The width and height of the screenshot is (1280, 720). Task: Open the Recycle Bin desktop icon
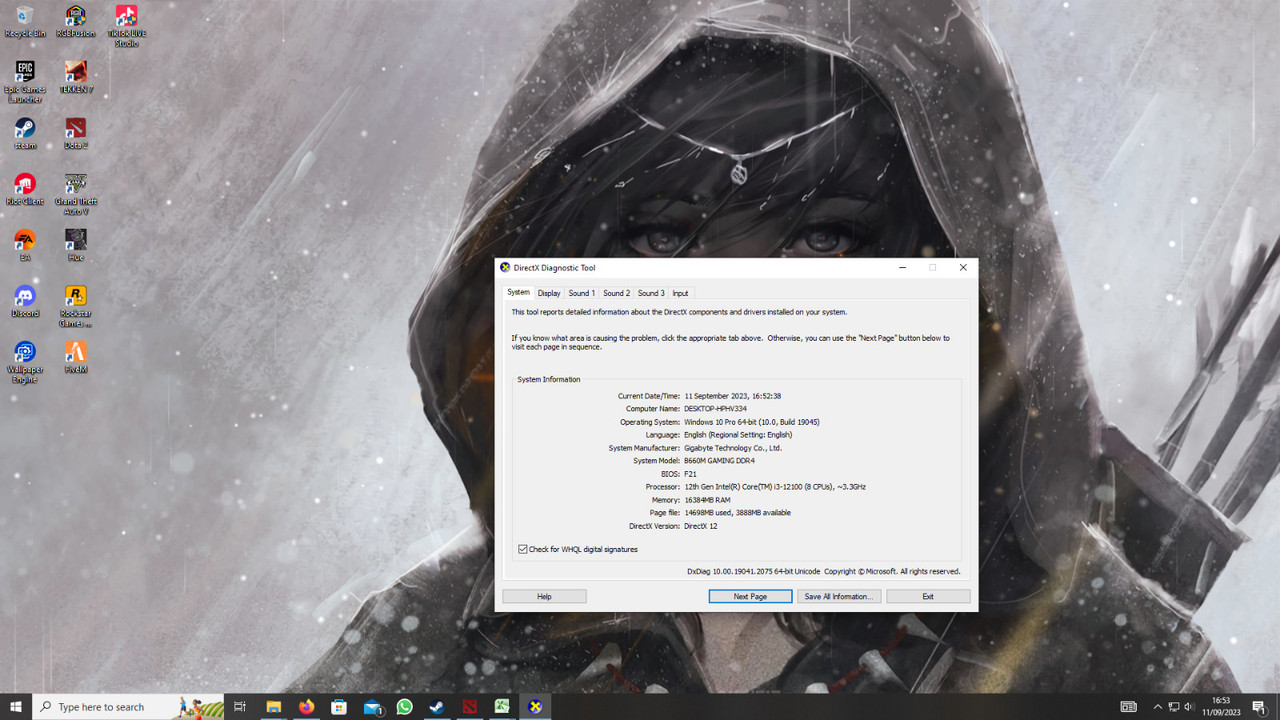(x=25, y=21)
